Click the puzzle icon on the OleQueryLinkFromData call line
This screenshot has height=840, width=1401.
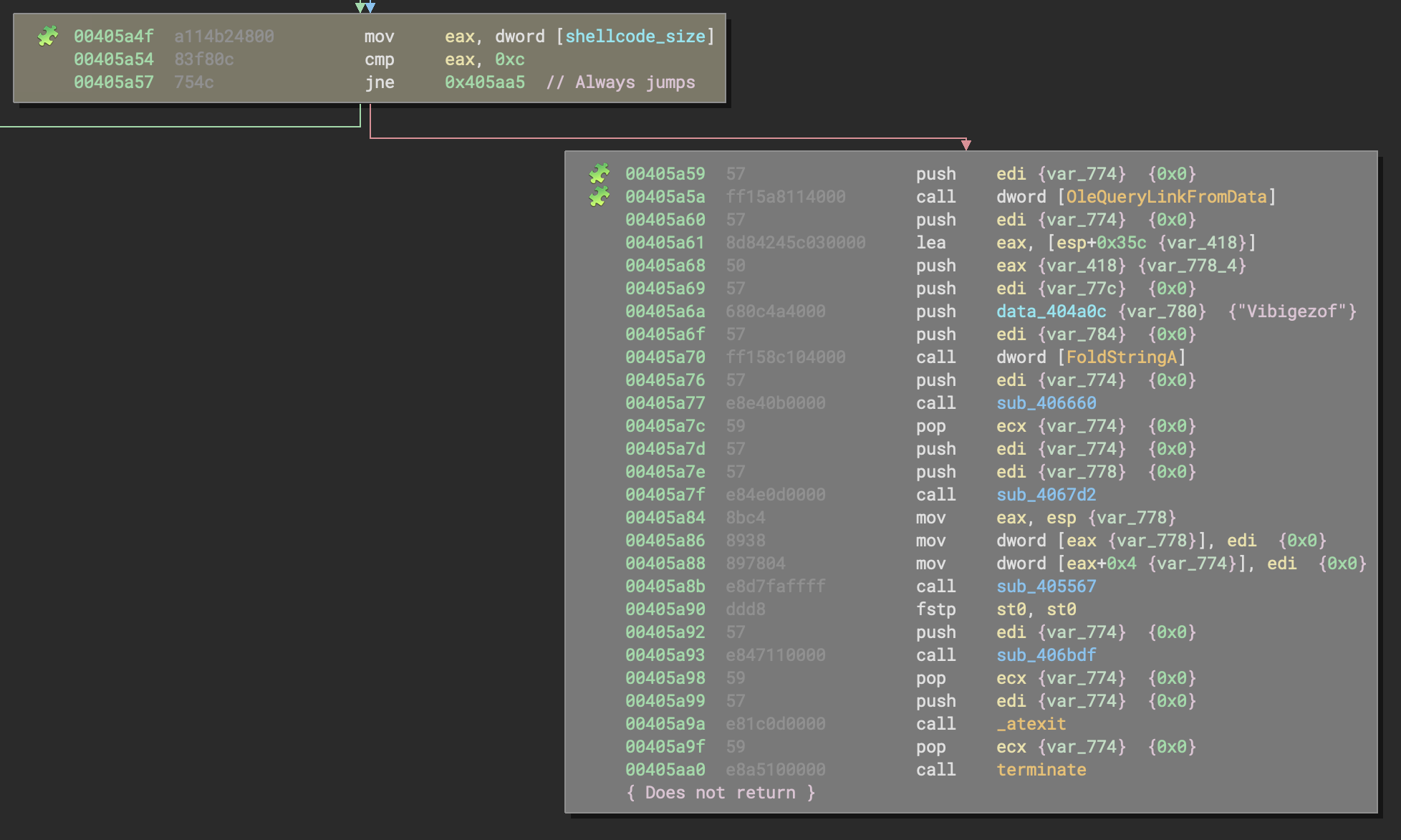click(x=600, y=196)
